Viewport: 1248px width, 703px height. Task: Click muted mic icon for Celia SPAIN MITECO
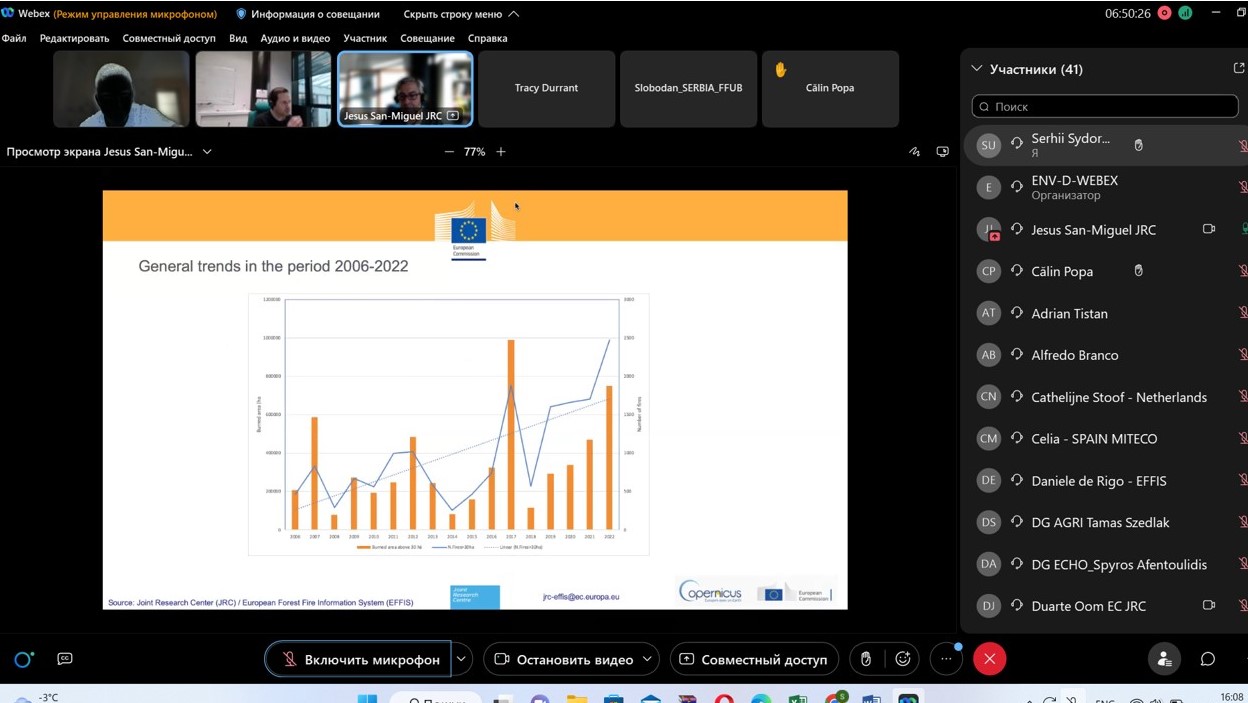coord(1243,438)
